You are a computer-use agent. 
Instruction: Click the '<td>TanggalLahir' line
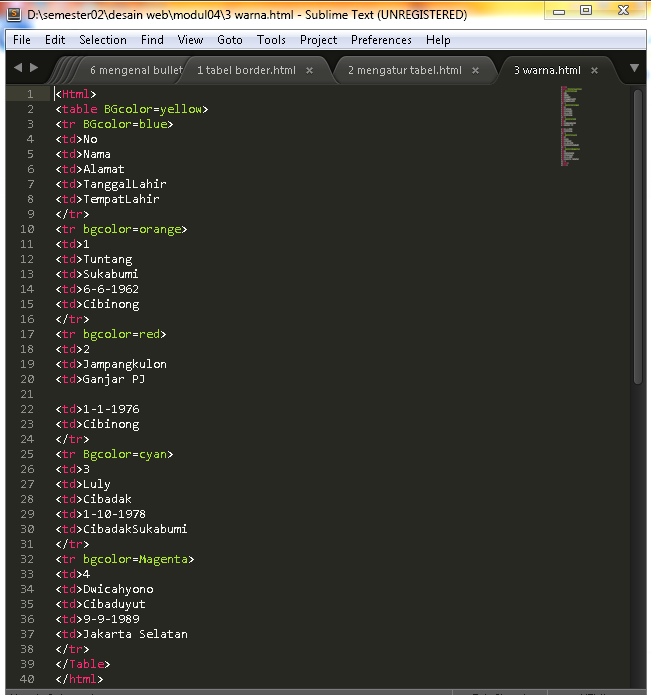pos(111,184)
